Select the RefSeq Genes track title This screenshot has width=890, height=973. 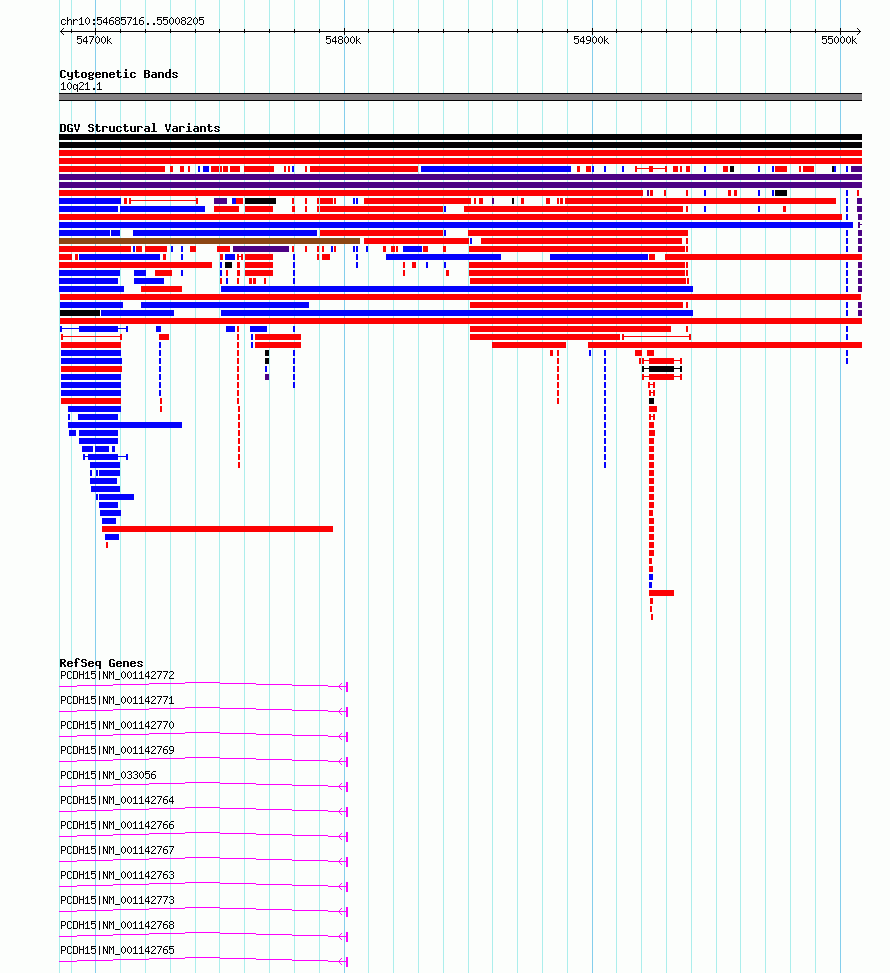pos(101,663)
